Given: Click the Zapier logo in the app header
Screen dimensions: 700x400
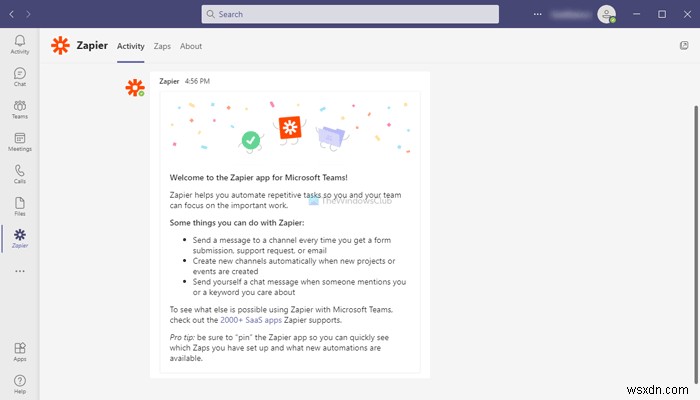Looking at the screenshot, I should click(60, 46).
